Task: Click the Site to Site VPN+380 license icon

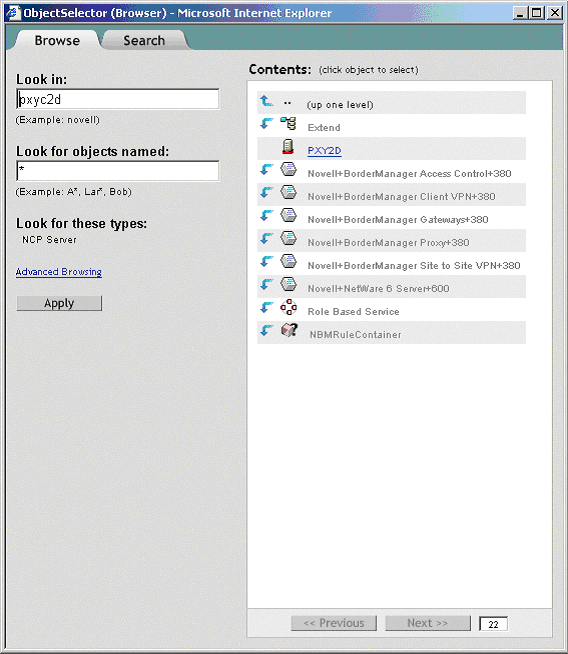Action: pos(288,262)
